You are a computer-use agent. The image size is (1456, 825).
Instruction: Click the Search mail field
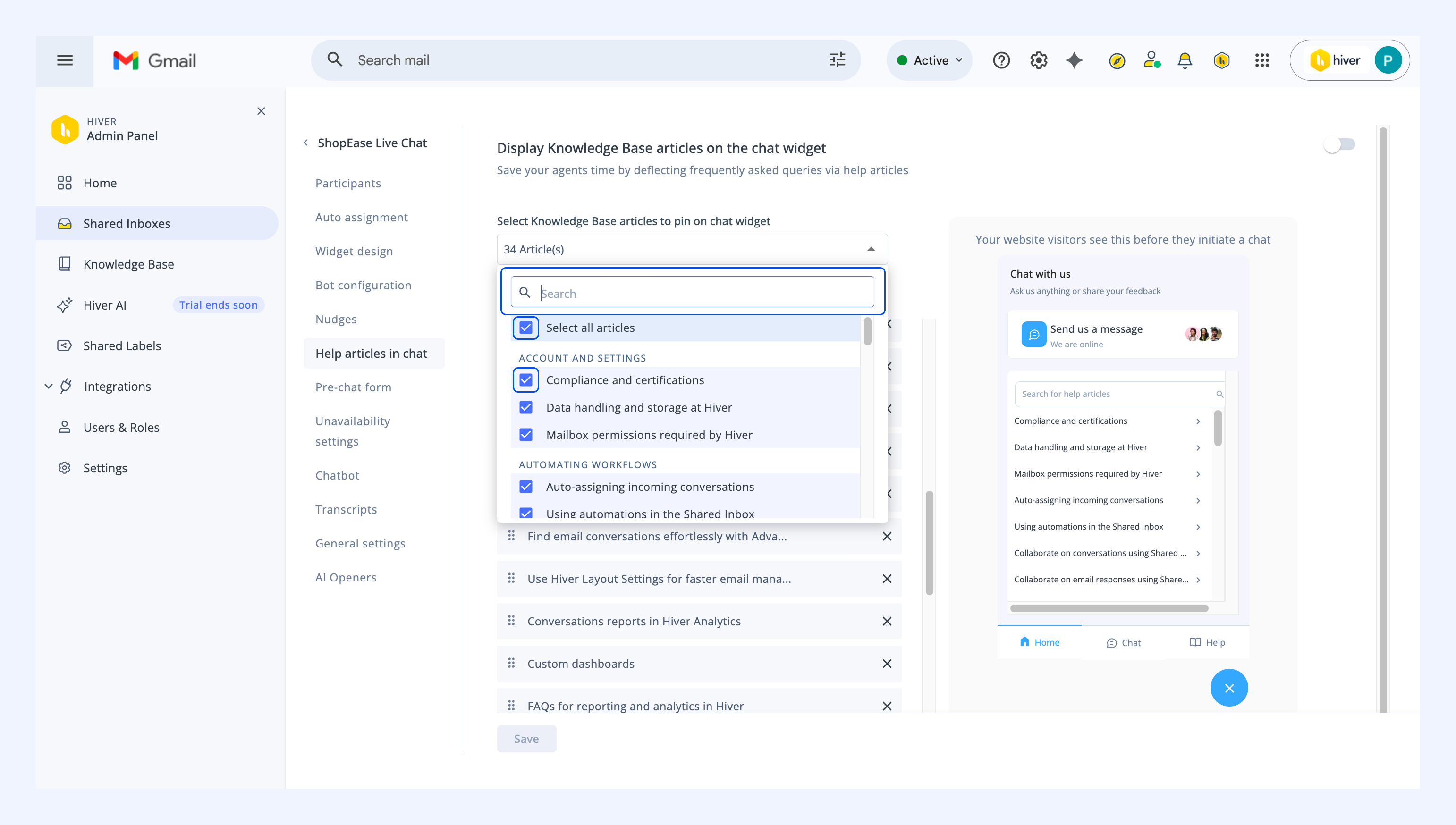[586, 60]
